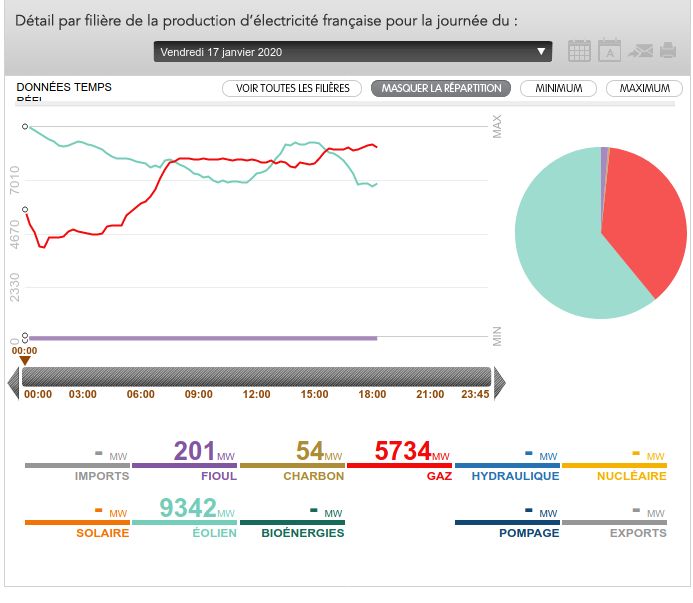Open the date dropdown showing Vendredi 17 janvier 2020
The image size is (693, 603).
pos(353,52)
